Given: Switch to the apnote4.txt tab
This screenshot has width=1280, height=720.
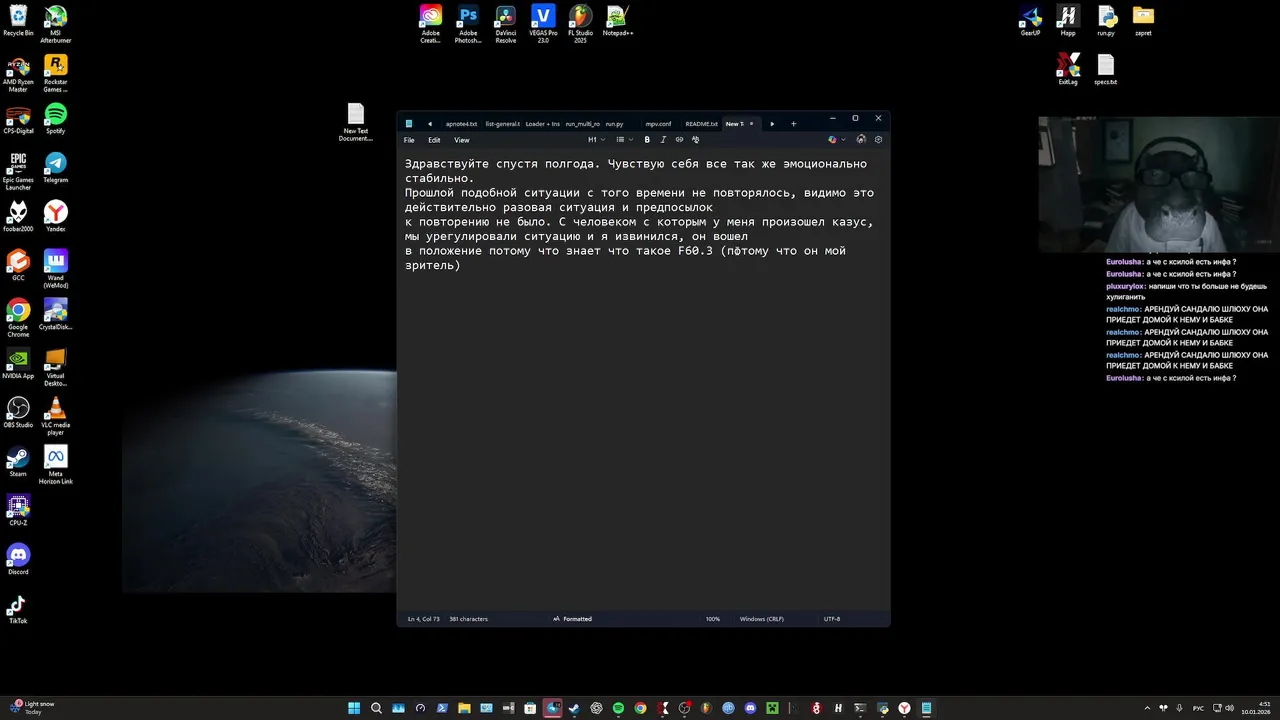Looking at the screenshot, I should pos(461,124).
